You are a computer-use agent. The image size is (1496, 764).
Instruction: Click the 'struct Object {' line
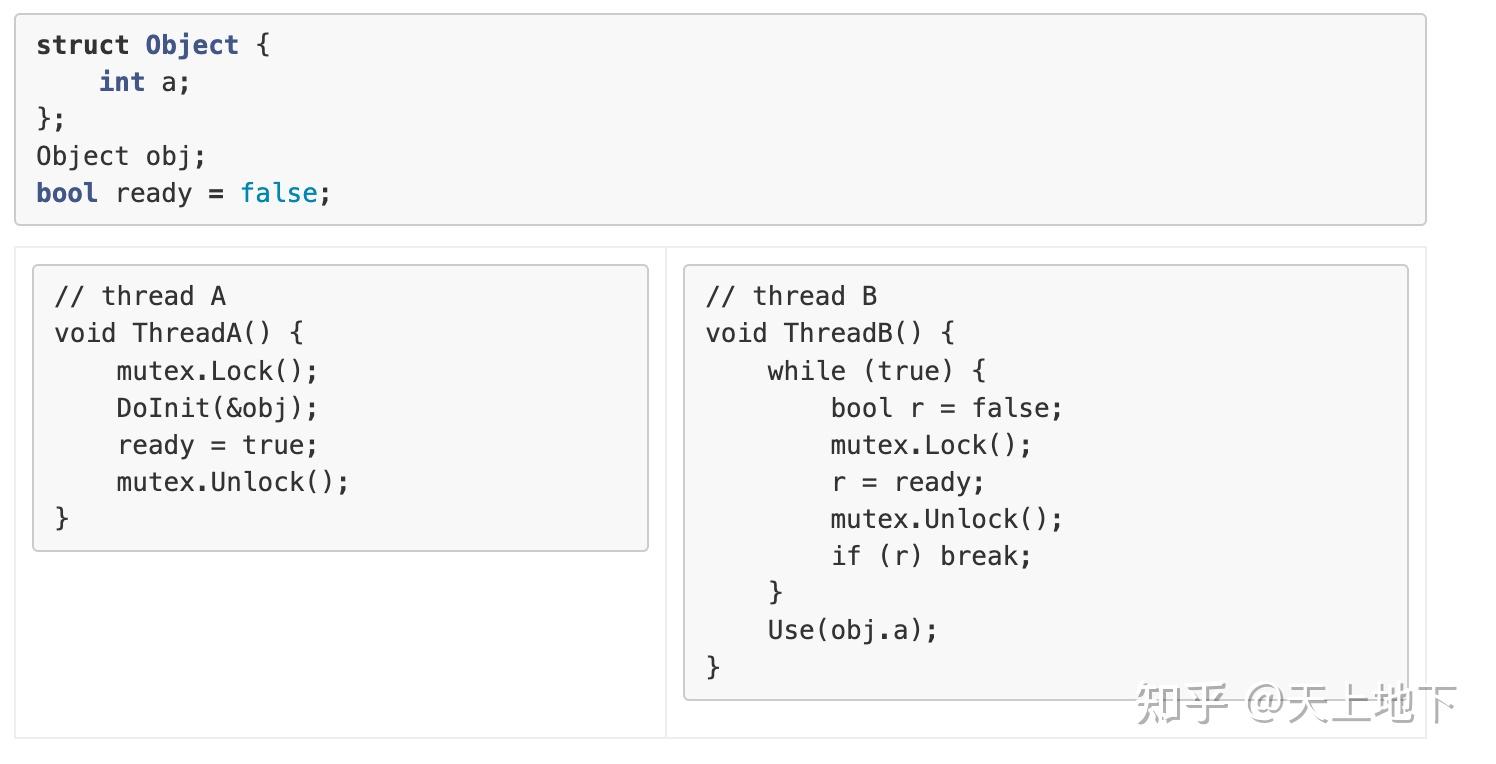coord(152,45)
